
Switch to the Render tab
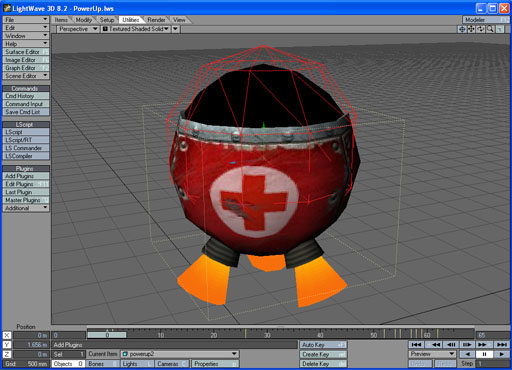tap(156, 20)
